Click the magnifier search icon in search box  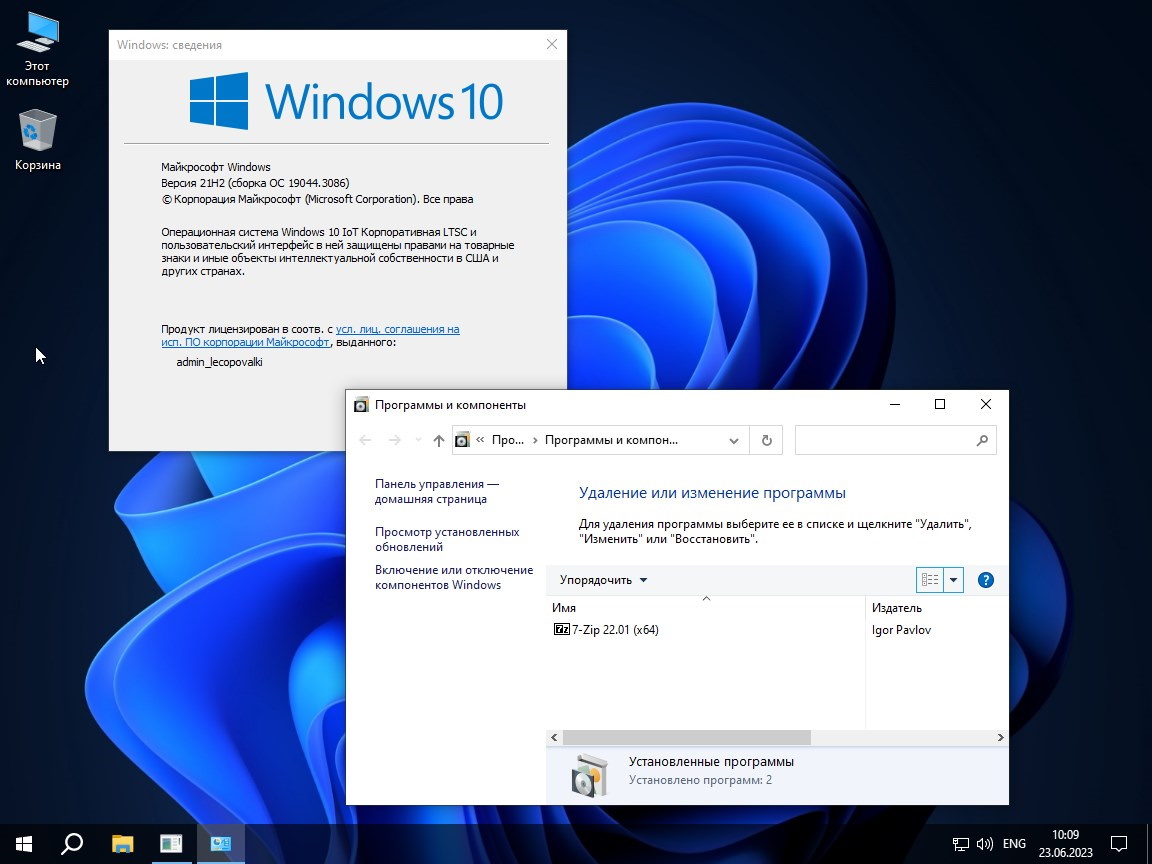coord(982,440)
